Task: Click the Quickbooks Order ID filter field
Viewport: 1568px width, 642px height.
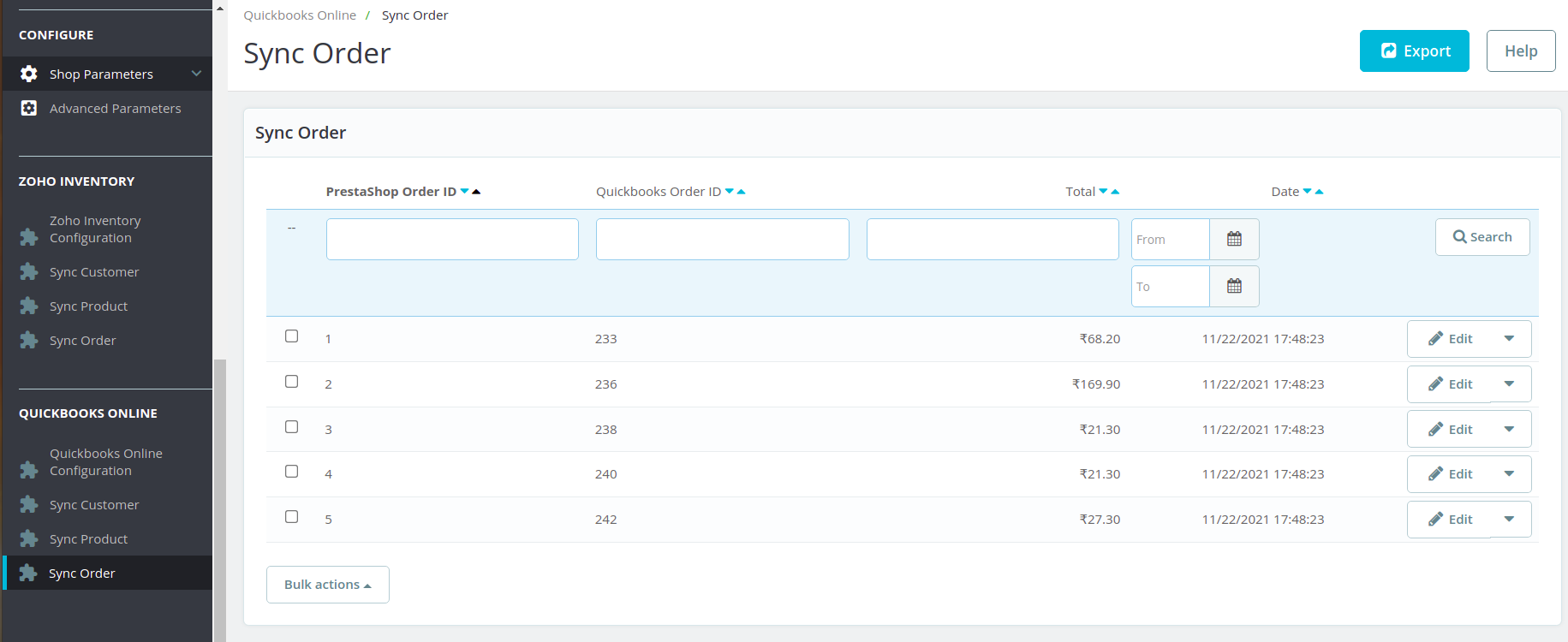Action: 723,239
